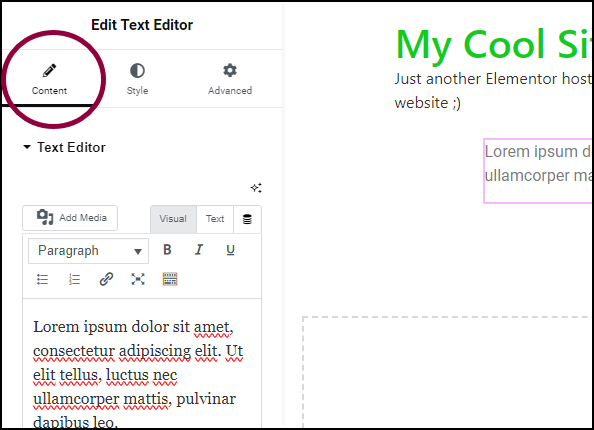Image resolution: width=594 pixels, height=430 pixels.
Task: Switch to the Style tab
Action: pyautogui.click(x=137, y=79)
